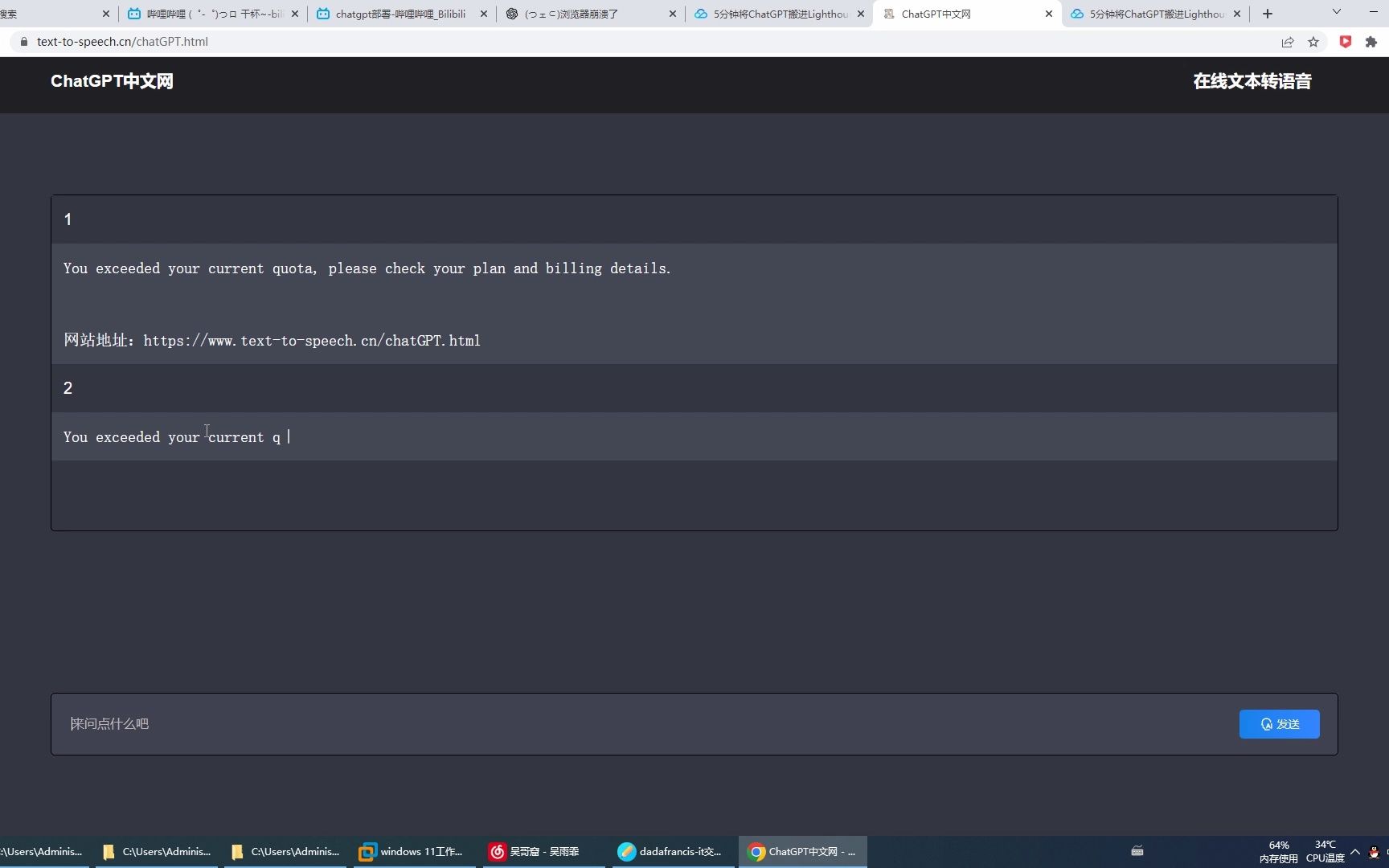Open a new tab with plus button
Screen dimensions: 1389x868
1268,14
